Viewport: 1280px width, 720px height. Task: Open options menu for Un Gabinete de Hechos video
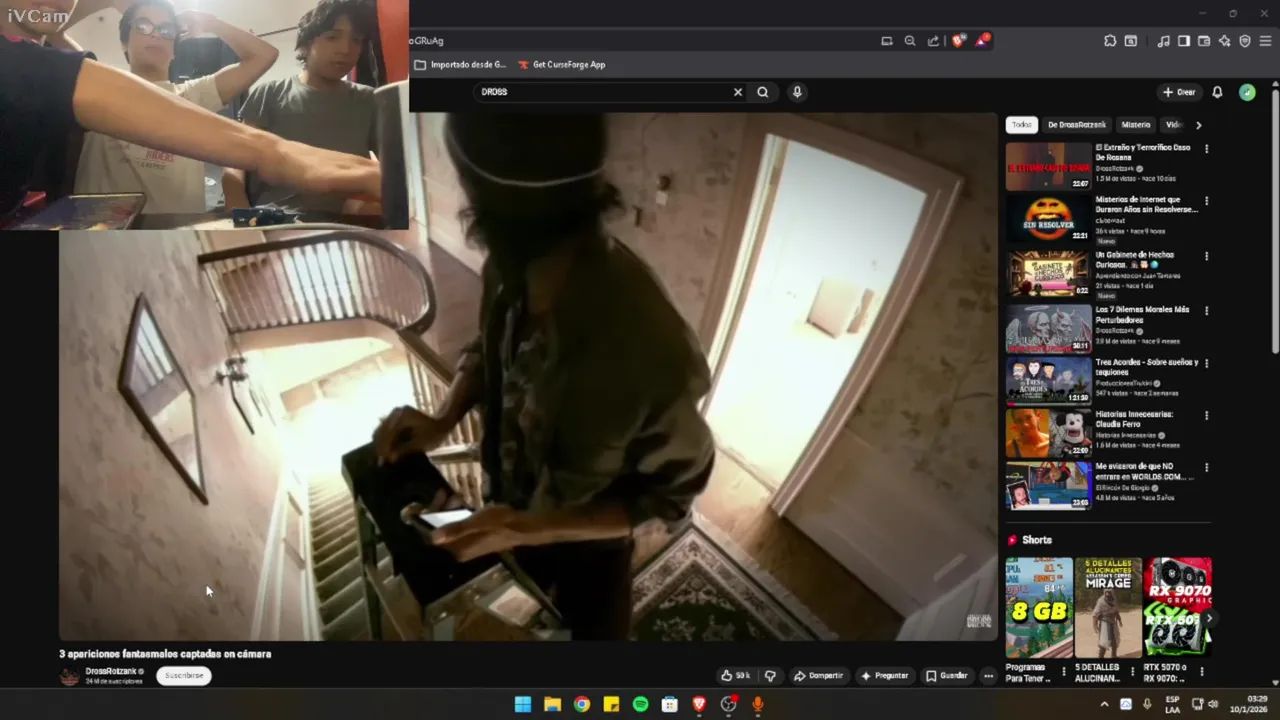(x=1206, y=256)
